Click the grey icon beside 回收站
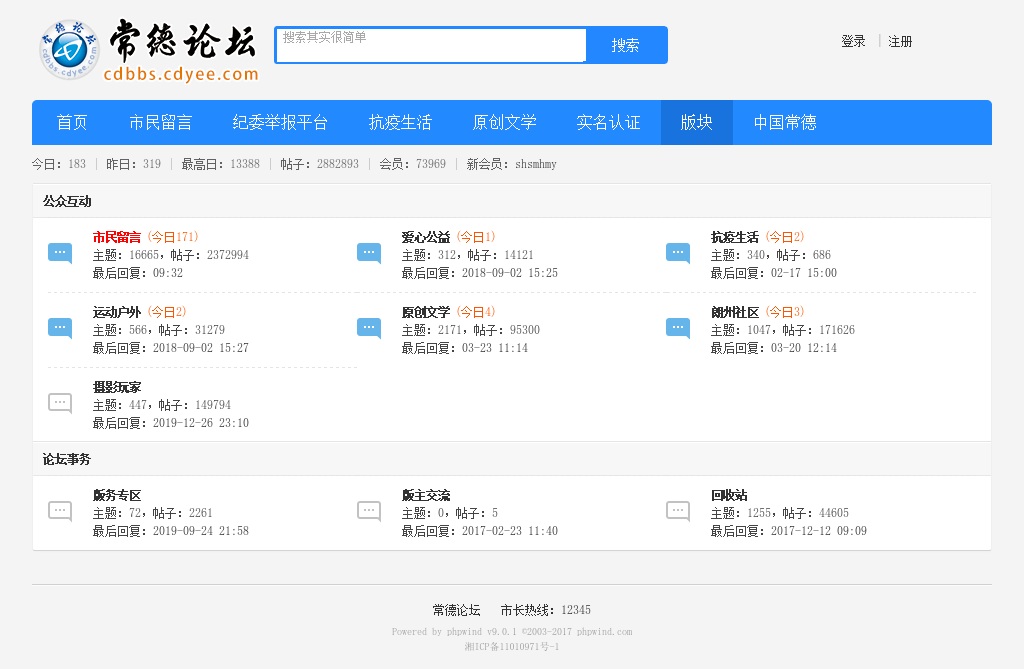The width and height of the screenshot is (1024, 669). pyautogui.click(x=678, y=511)
